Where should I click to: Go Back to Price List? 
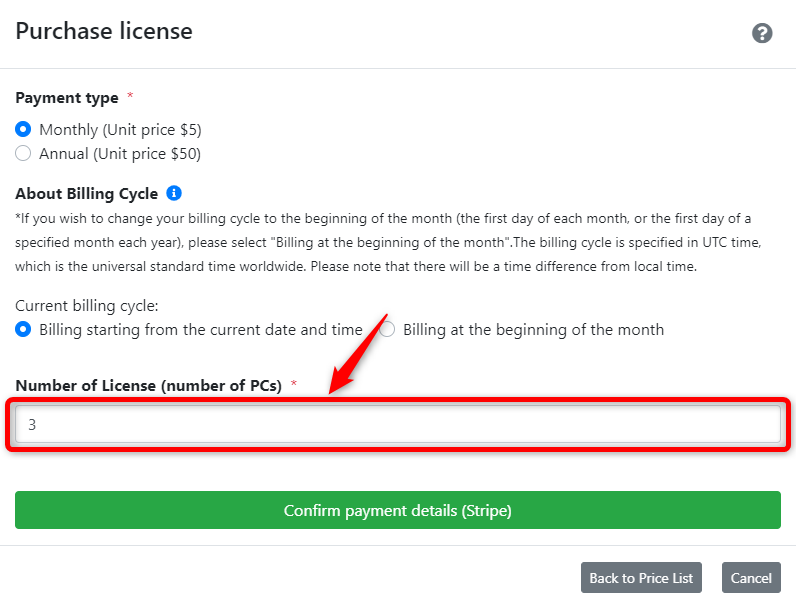(x=641, y=578)
